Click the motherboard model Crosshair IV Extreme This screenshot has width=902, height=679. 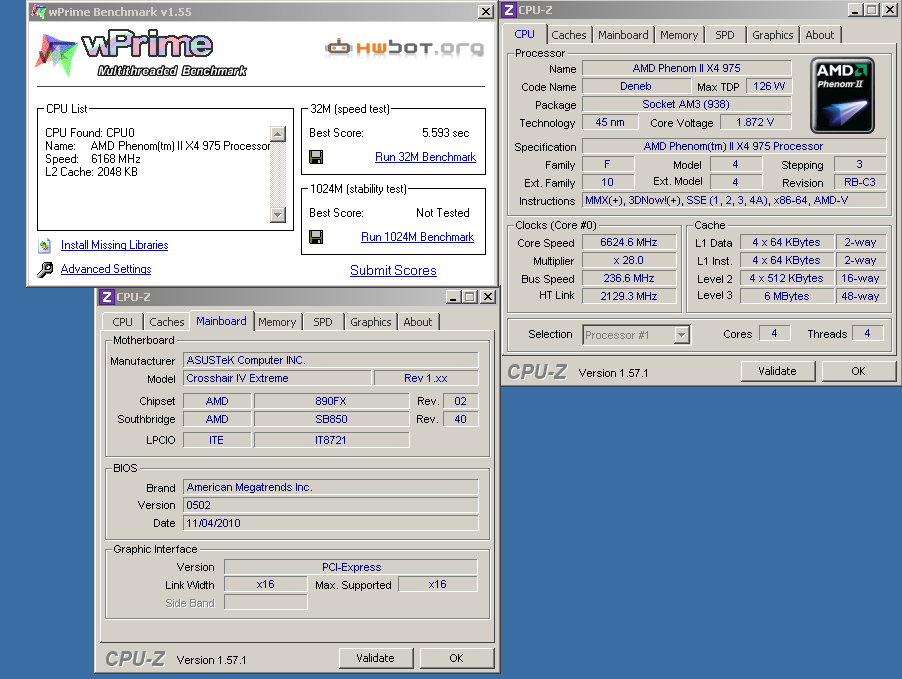(277, 378)
